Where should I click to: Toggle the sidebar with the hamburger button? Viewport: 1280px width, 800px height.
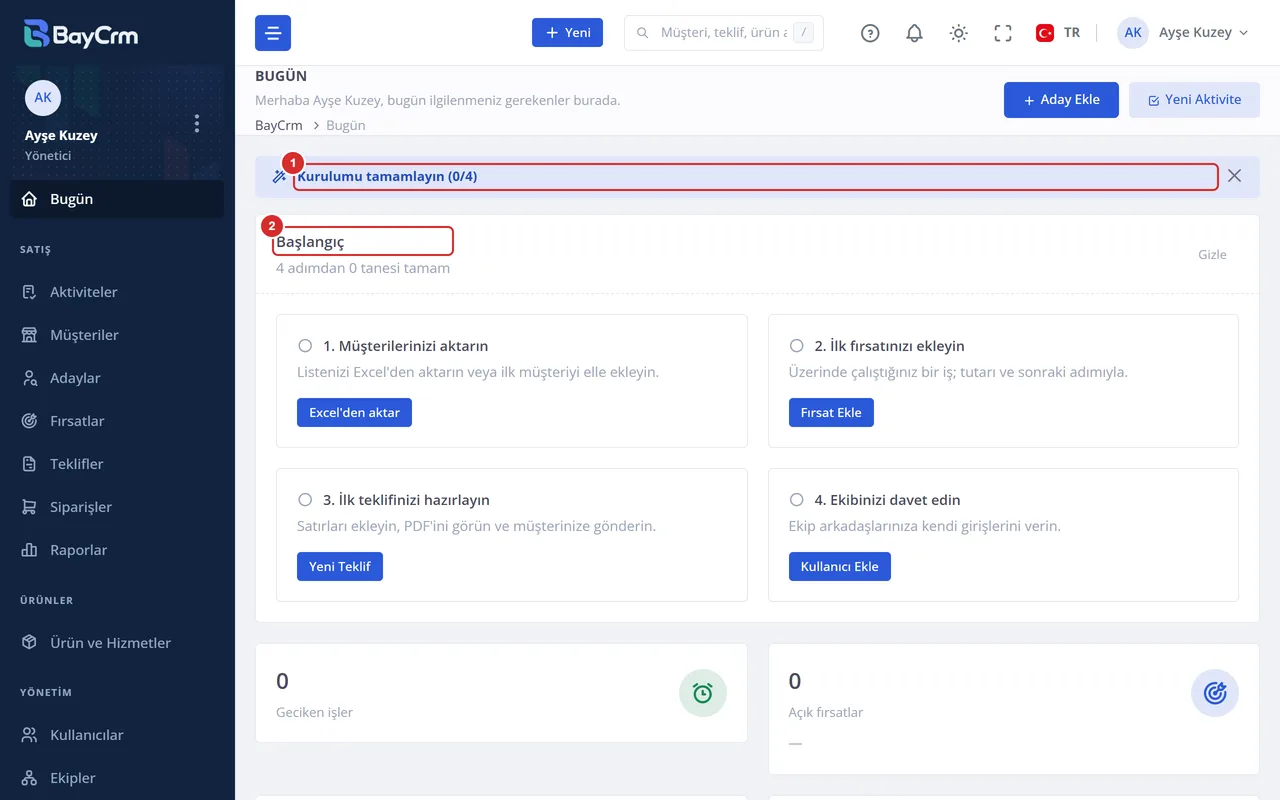(x=273, y=33)
